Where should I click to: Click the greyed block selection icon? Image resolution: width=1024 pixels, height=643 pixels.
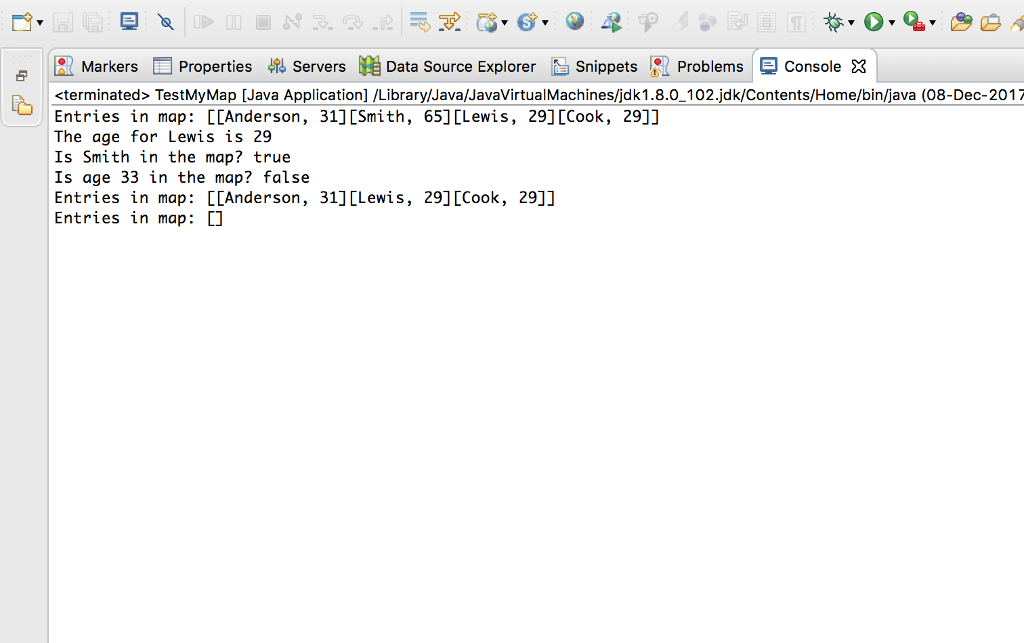pos(767,23)
